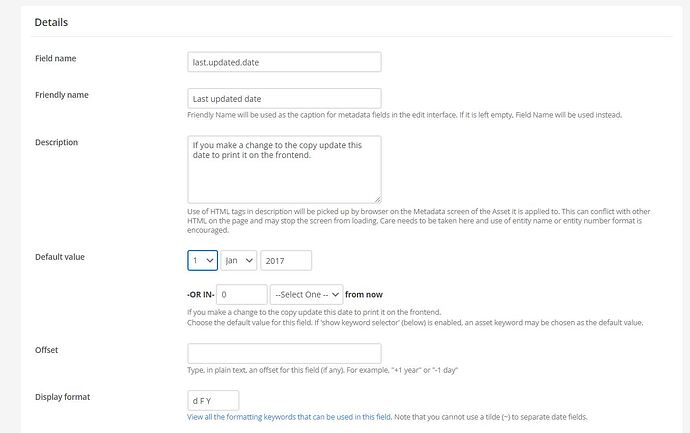Click the Details section heading
This screenshot has width=690, height=433.
click(51, 21)
